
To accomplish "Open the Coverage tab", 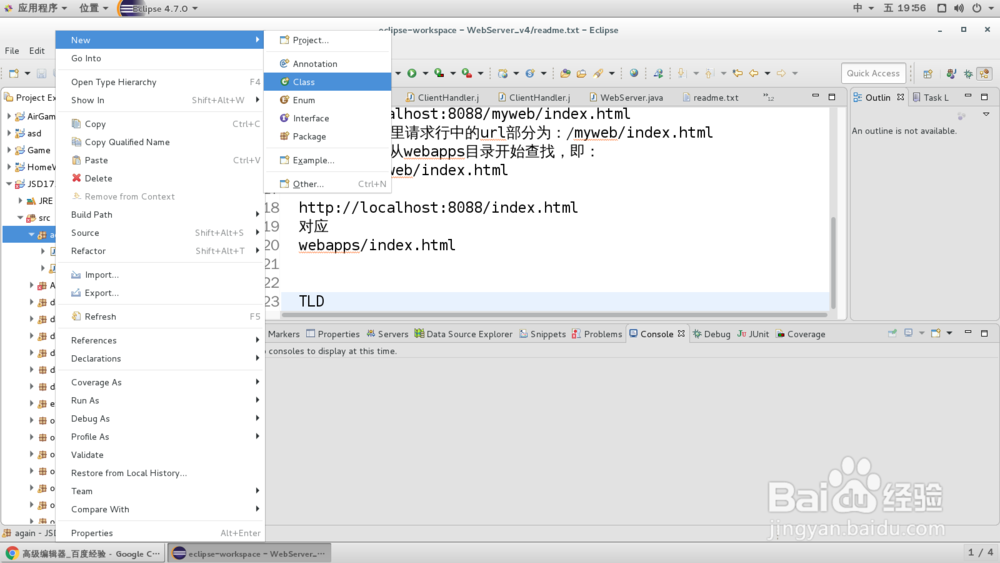I will click(800, 334).
